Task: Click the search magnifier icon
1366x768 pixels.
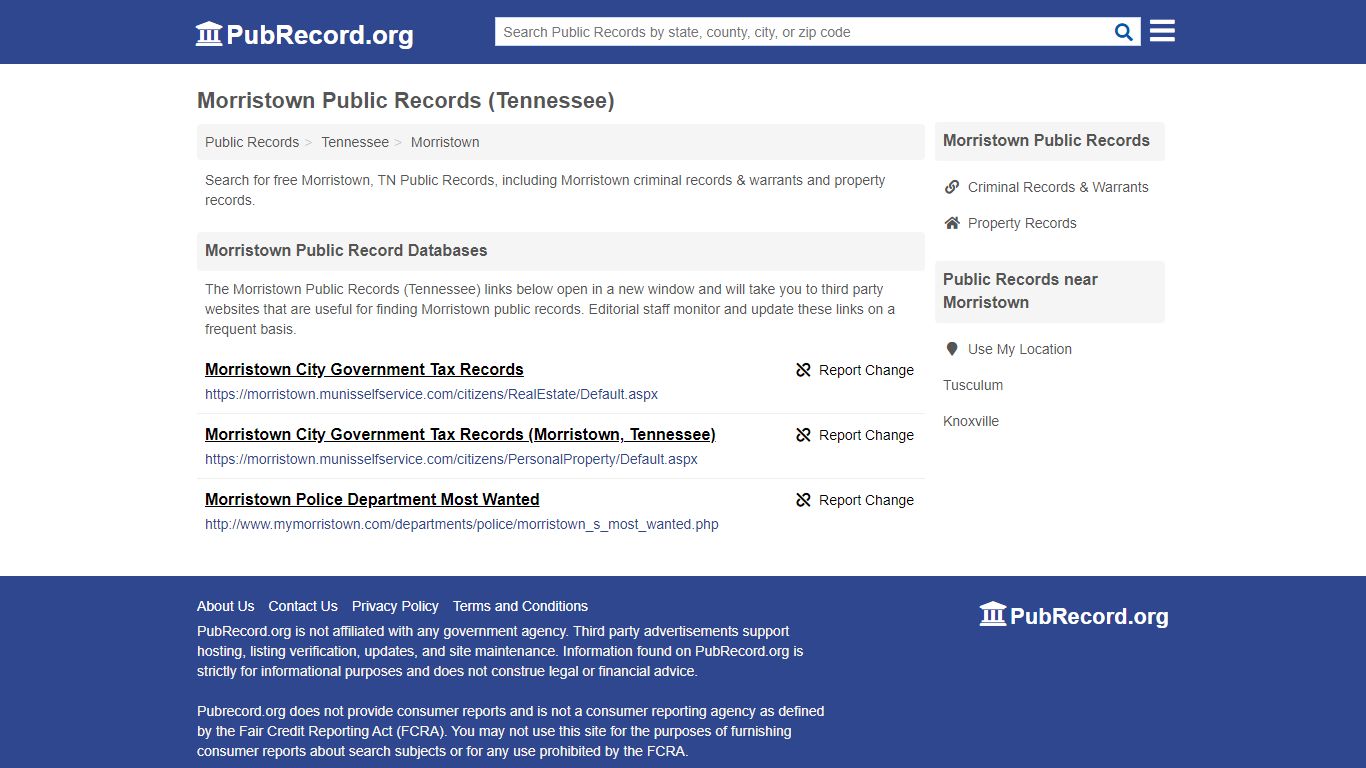Action: coord(1124,32)
